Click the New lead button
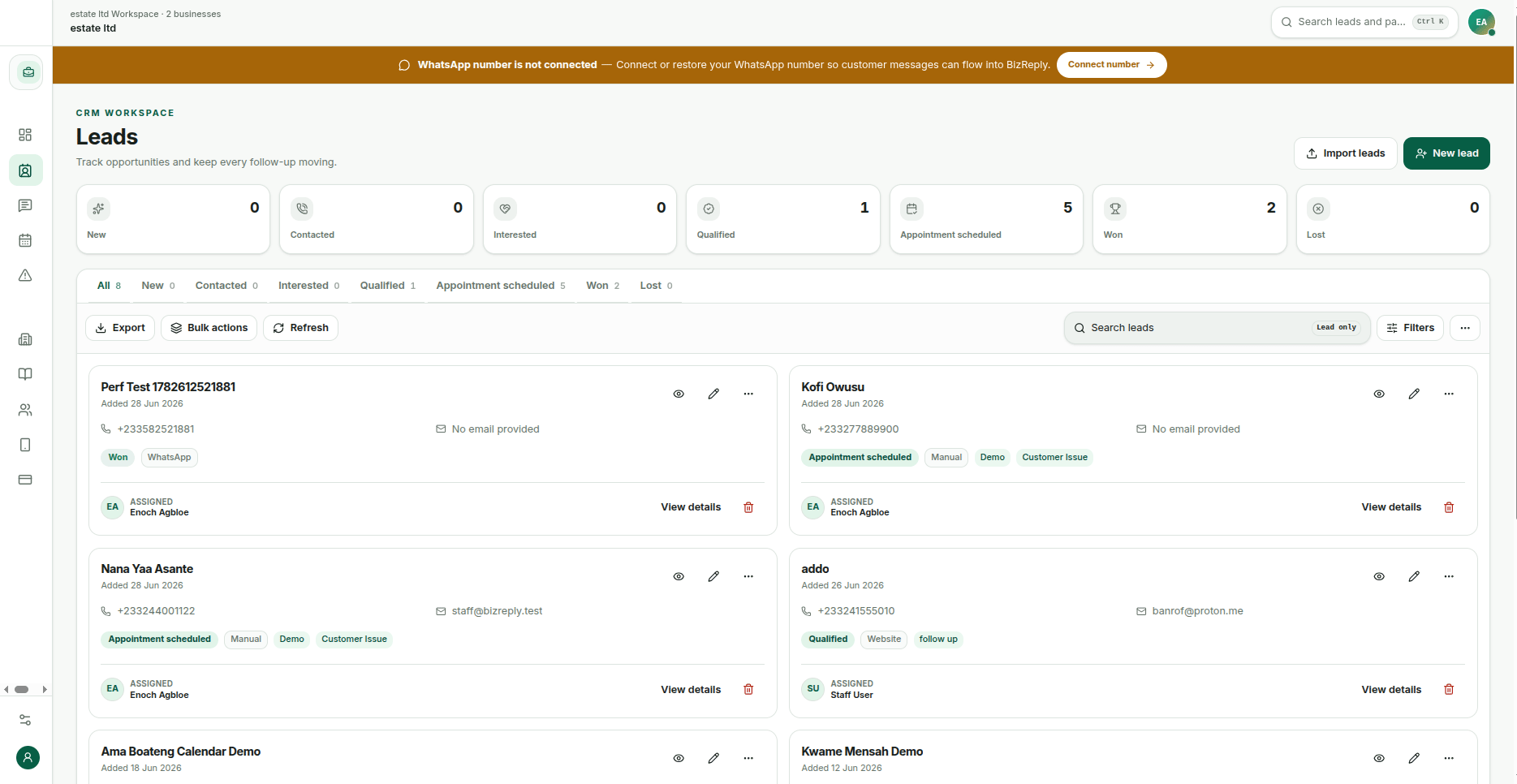 tap(1446, 153)
